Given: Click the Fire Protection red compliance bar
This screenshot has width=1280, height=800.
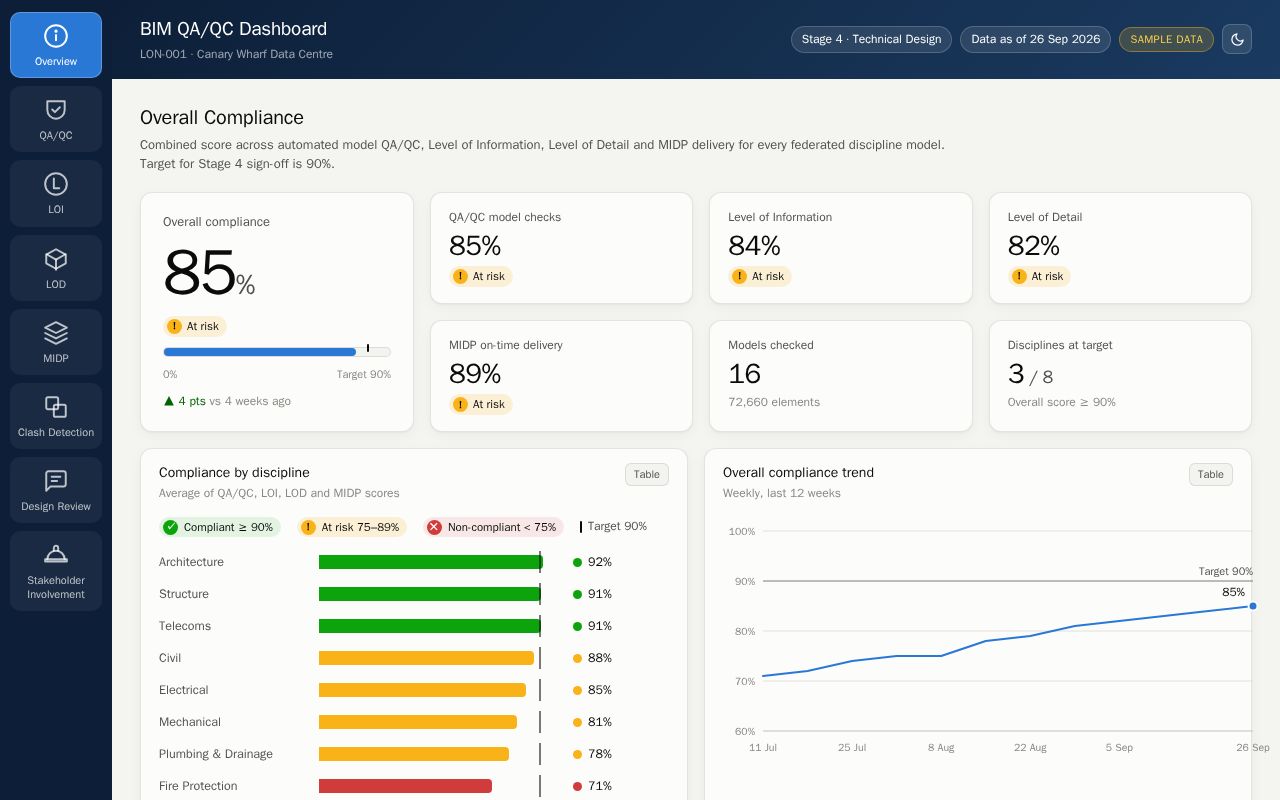Looking at the screenshot, I should point(405,786).
